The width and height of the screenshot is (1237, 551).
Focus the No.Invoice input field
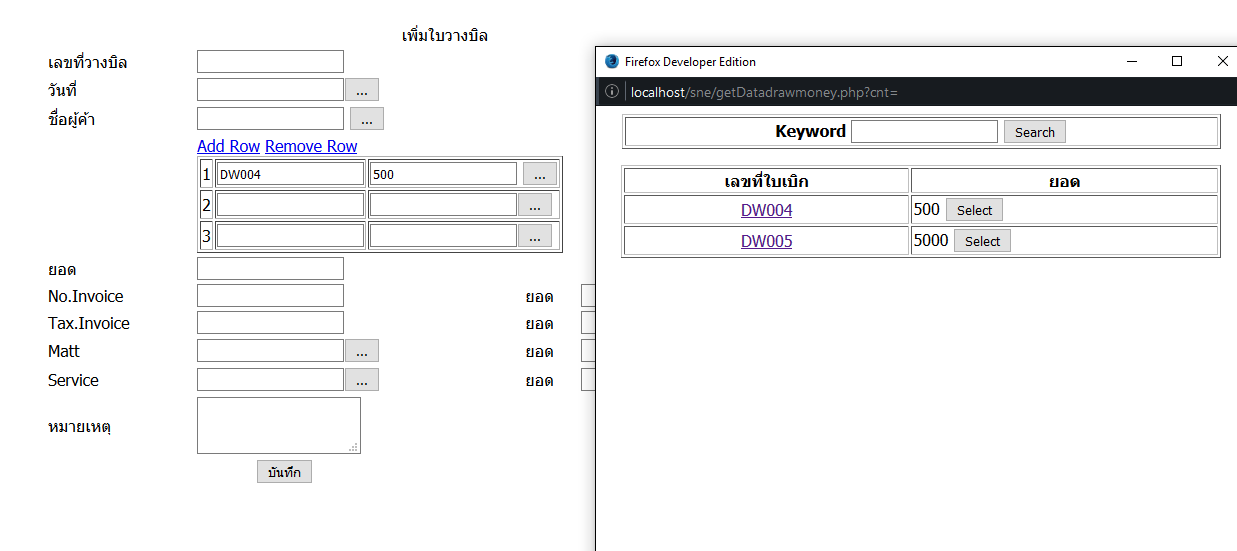(270, 295)
